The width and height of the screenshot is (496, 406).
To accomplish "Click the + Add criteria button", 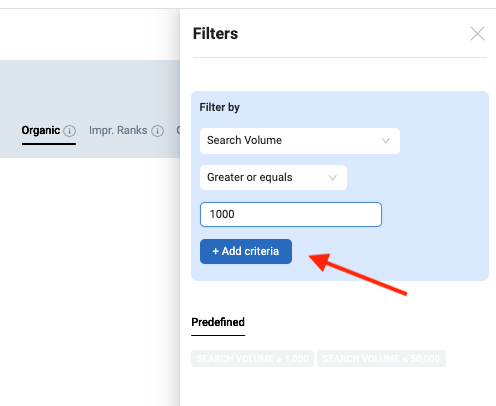I will tap(246, 251).
